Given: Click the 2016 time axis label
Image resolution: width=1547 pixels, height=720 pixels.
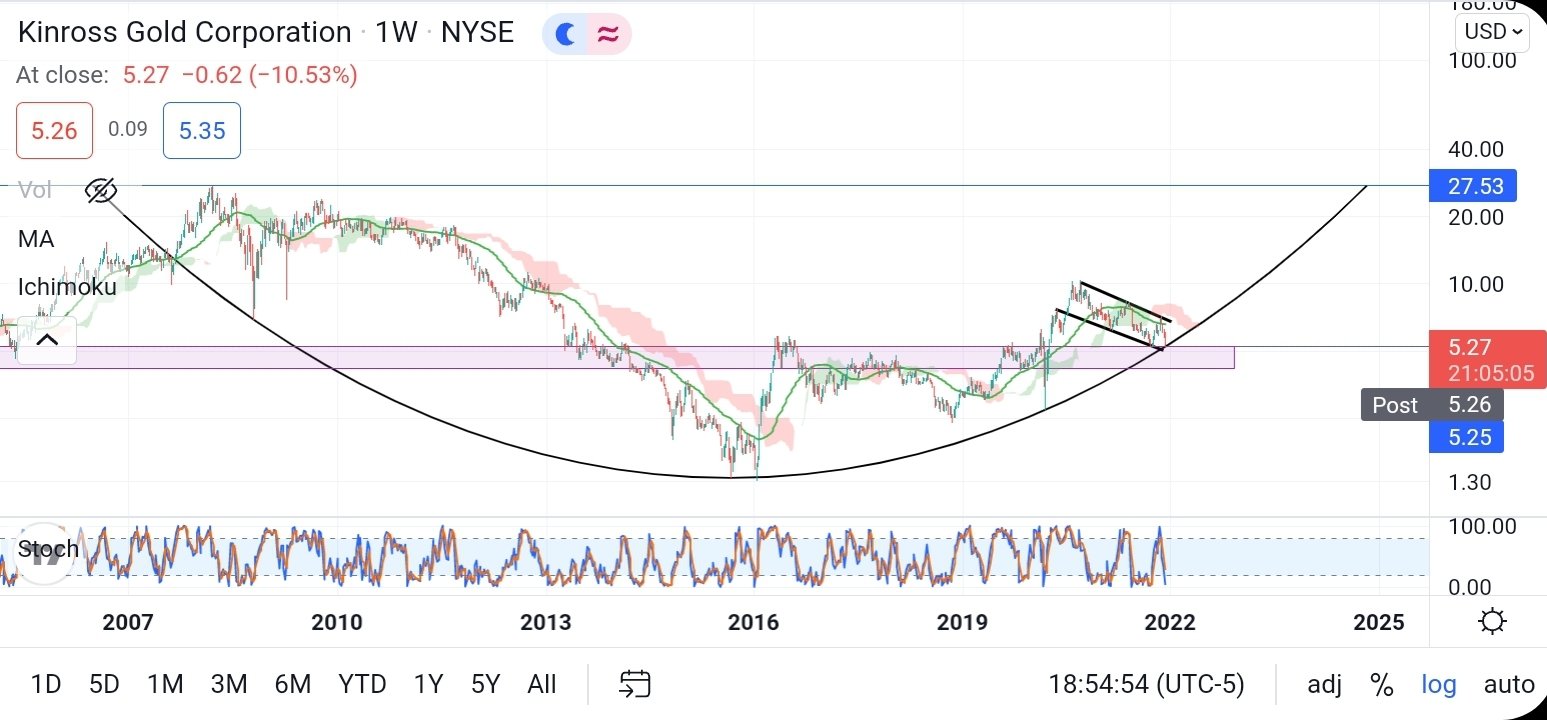Looking at the screenshot, I should point(753,622).
